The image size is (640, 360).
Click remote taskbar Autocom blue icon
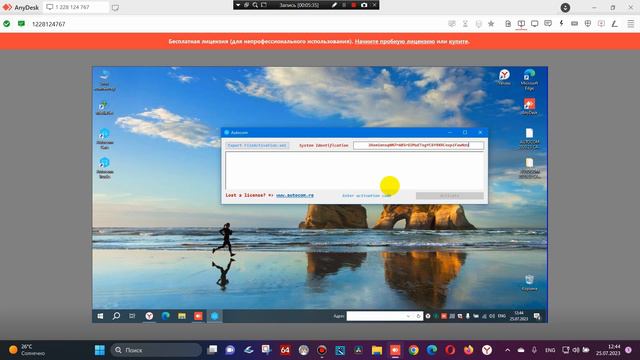215,316
